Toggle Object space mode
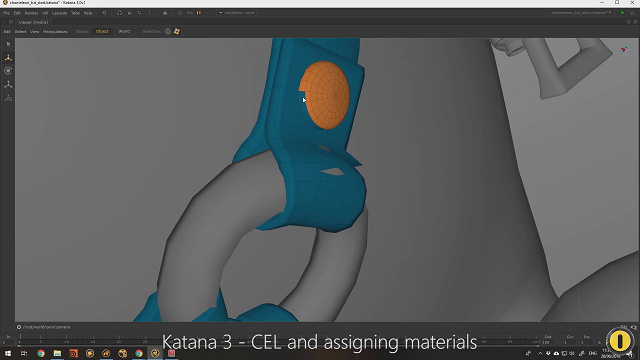Viewport: 640px width, 360px height. 102,31
